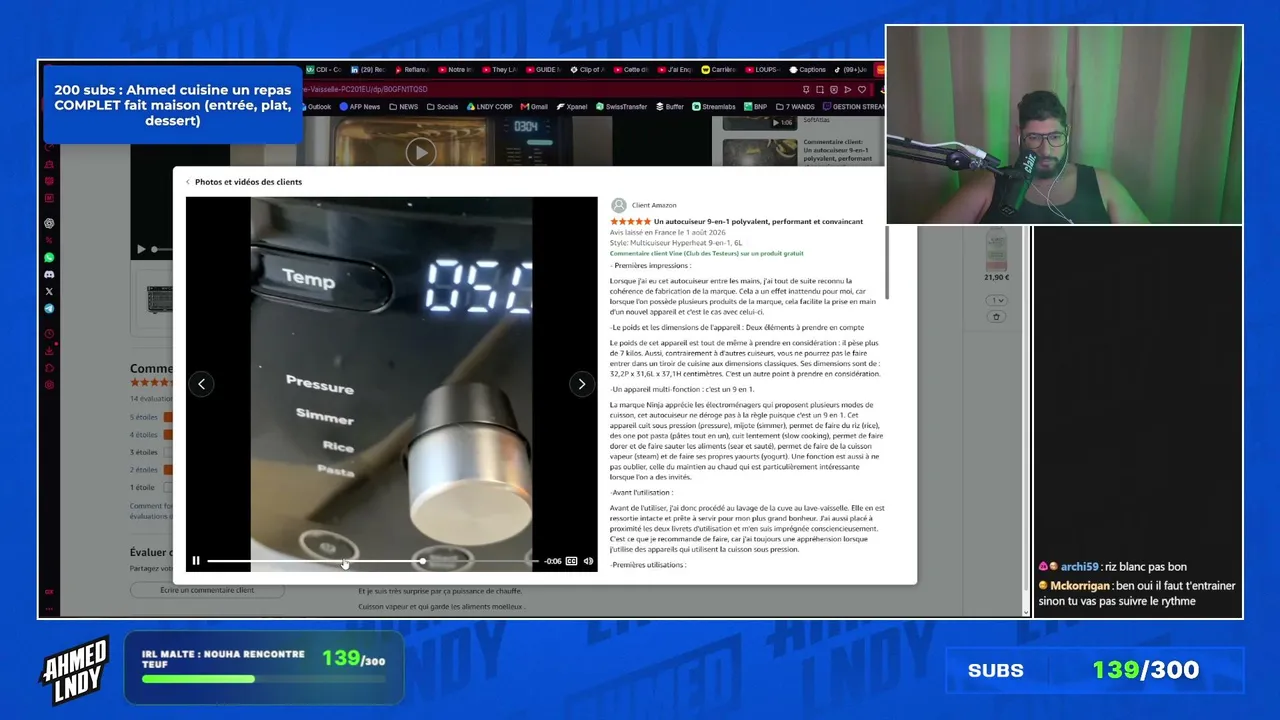Open the Discord sidebar icon
This screenshot has width=1280, height=720.
pyautogui.click(x=49, y=274)
